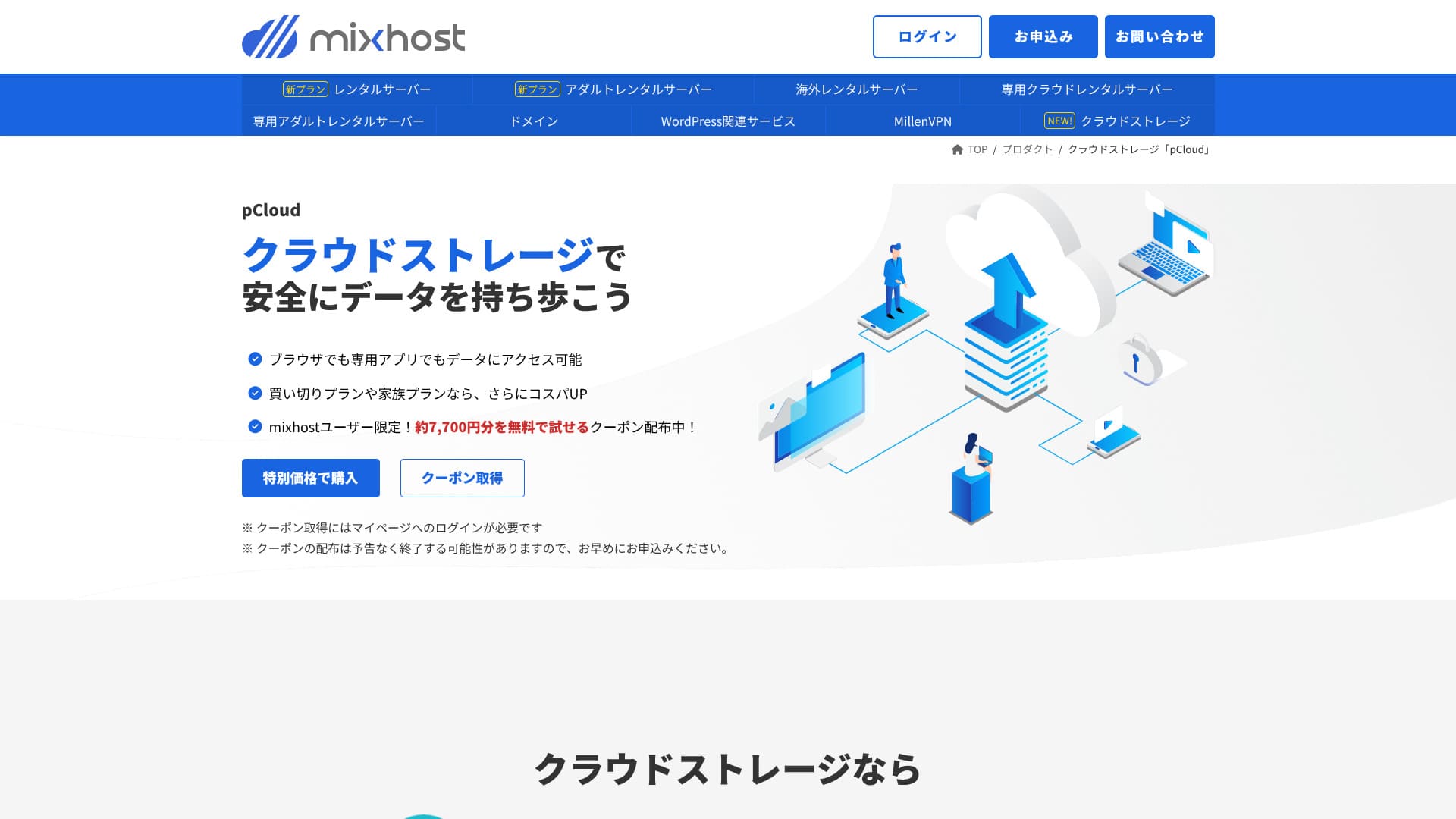This screenshot has height=819, width=1456.
Task: Click the mixhost logo
Action: coord(353,36)
